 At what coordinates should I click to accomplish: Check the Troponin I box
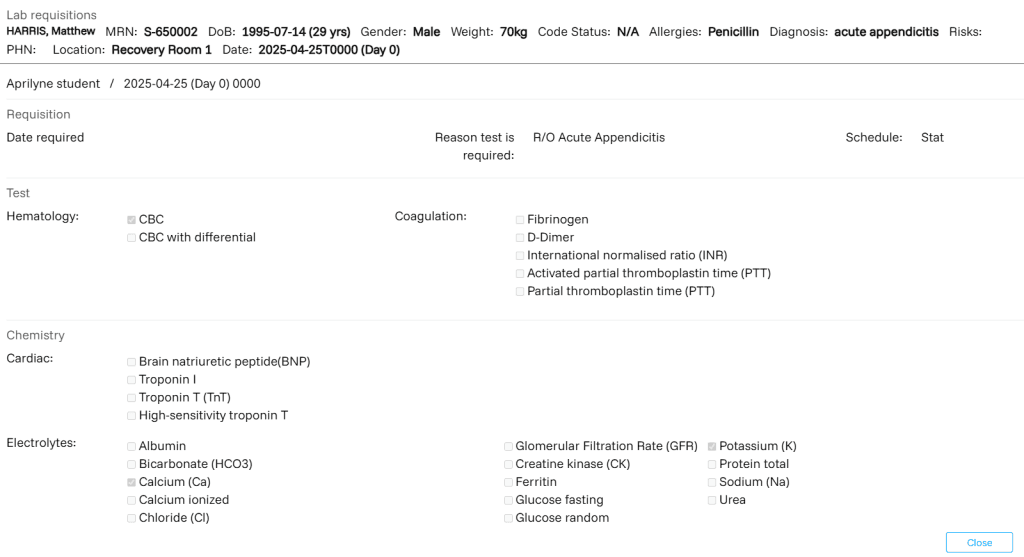pos(131,380)
